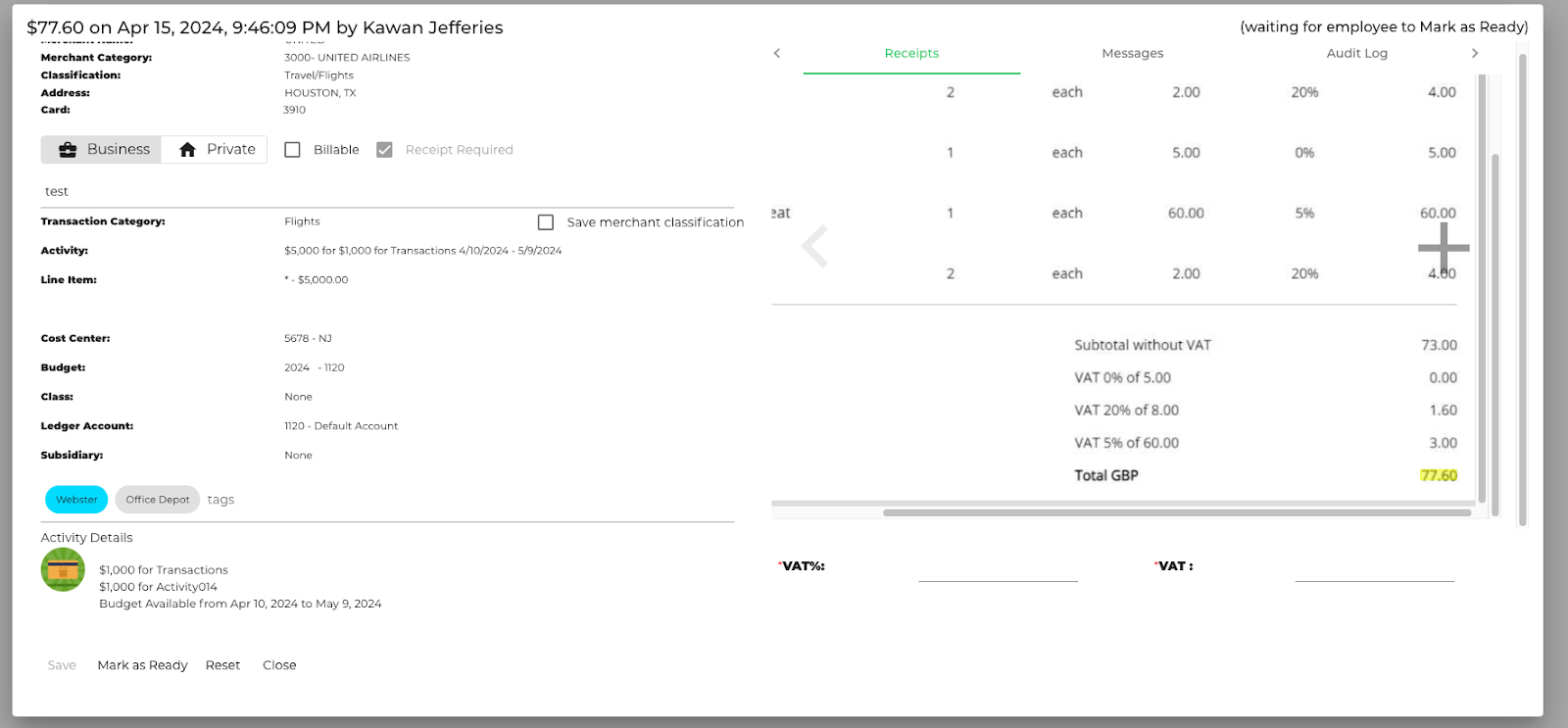Check Save merchant classification
This screenshot has height=728, width=1568.
coord(546,222)
